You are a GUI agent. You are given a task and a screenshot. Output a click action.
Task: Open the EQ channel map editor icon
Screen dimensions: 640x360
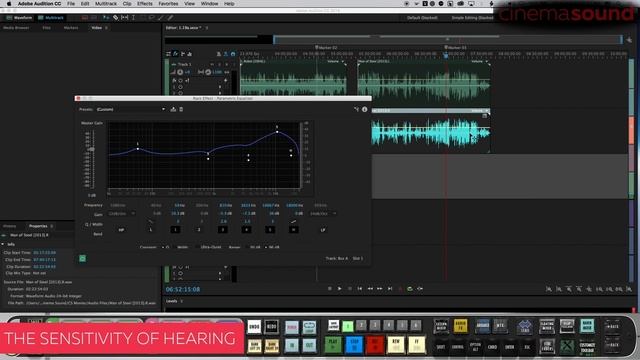coord(356,109)
